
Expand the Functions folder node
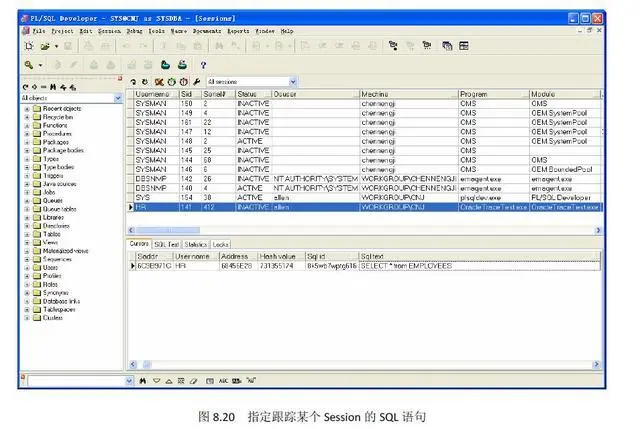pos(27,126)
